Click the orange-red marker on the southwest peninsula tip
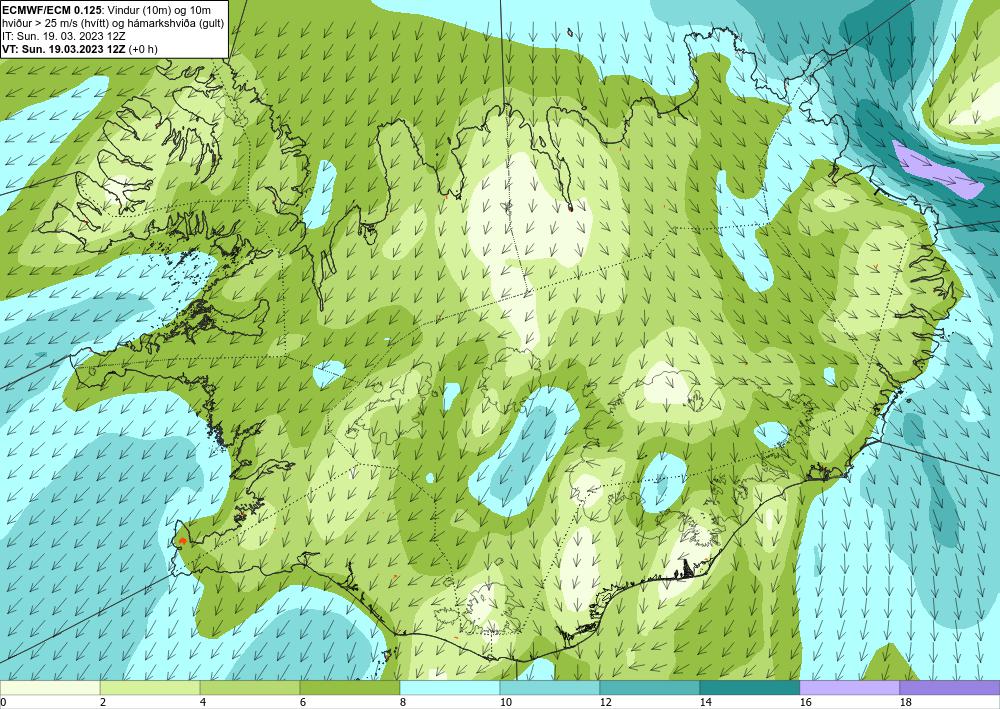 point(183,541)
